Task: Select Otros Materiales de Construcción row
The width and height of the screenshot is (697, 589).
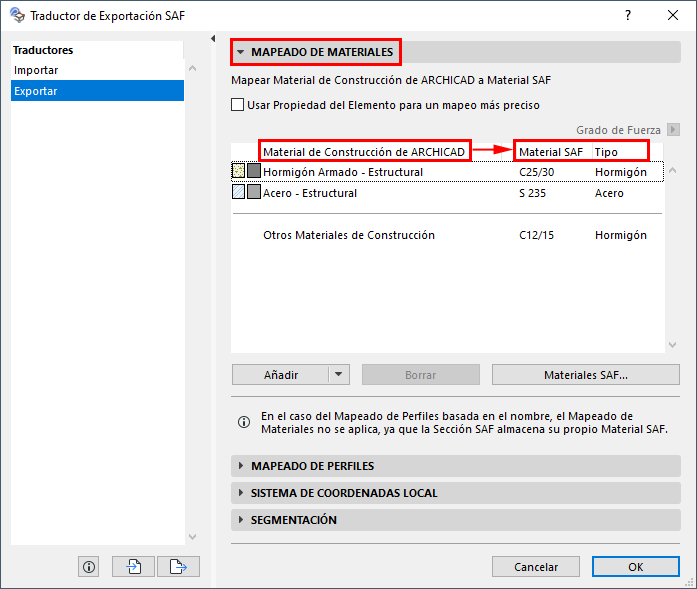Action: point(447,235)
